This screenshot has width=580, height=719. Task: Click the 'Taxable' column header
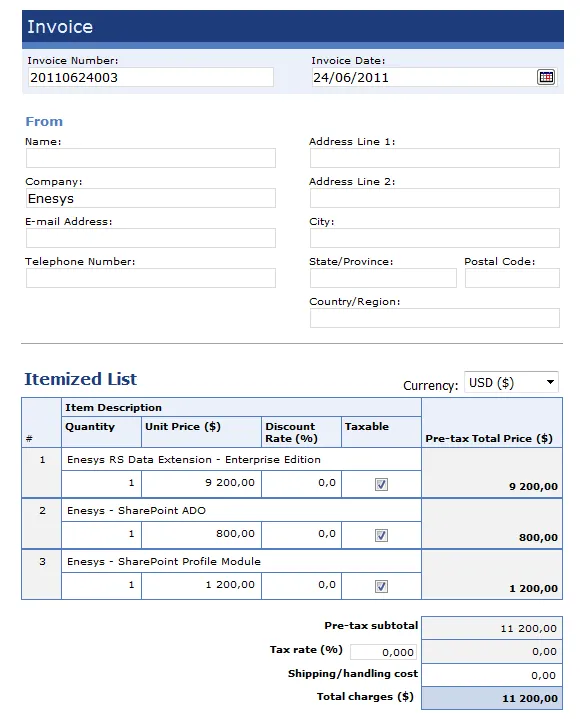(x=367, y=426)
